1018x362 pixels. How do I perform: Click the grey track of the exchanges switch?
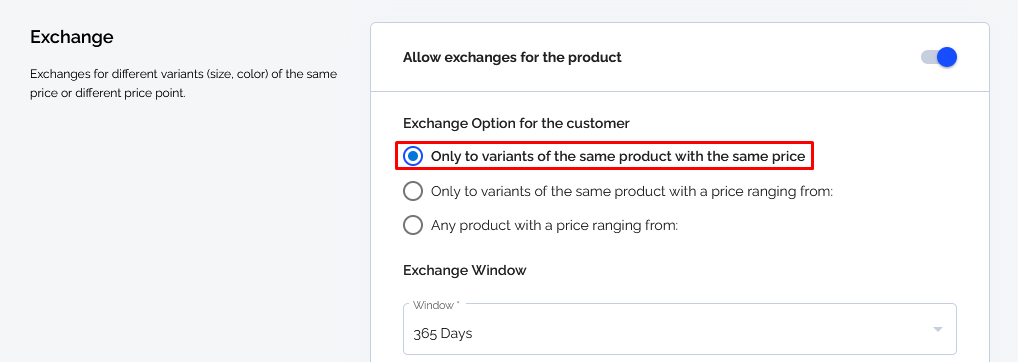pyautogui.click(x=928, y=57)
